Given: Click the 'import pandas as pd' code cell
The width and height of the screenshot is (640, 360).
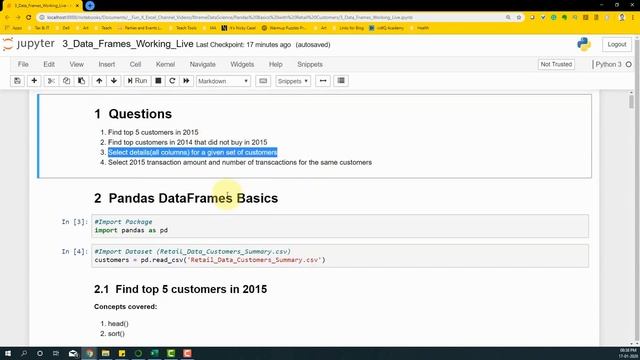Looking at the screenshot, I should tap(340, 226).
